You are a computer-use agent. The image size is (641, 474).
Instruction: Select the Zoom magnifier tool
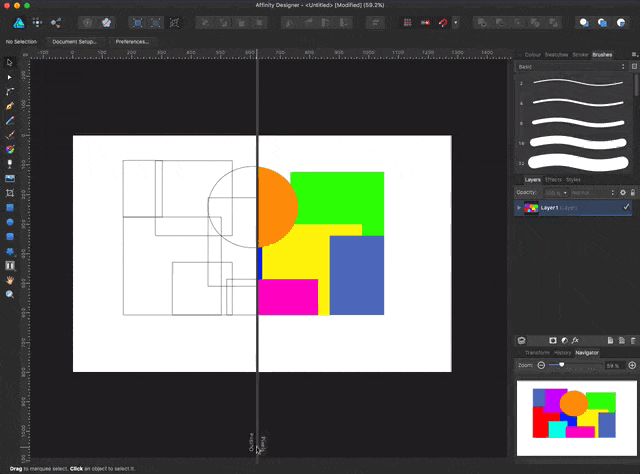coord(10,295)
